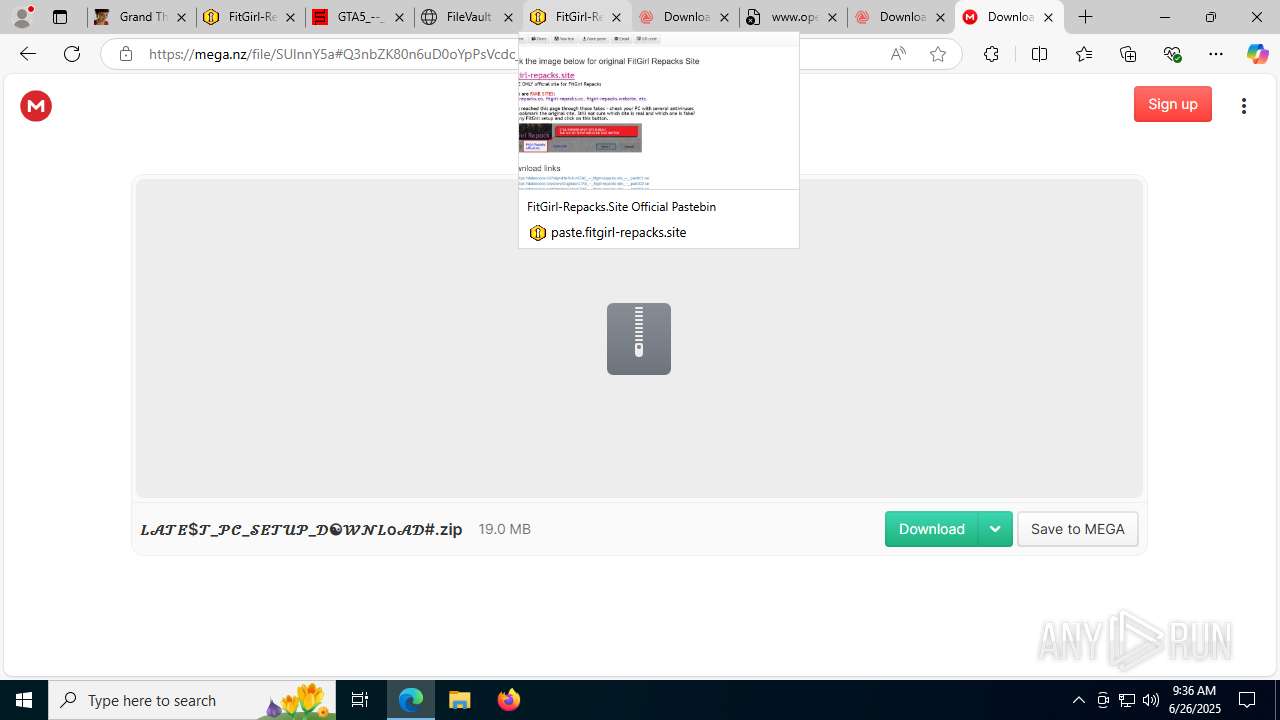Expand the Download options arrow

point(995,529)
